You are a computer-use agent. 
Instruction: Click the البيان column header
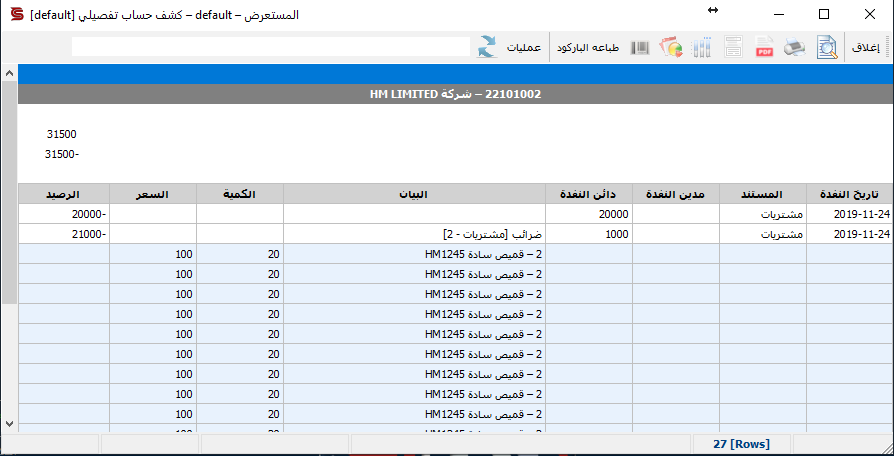click(x=415, y=194)
